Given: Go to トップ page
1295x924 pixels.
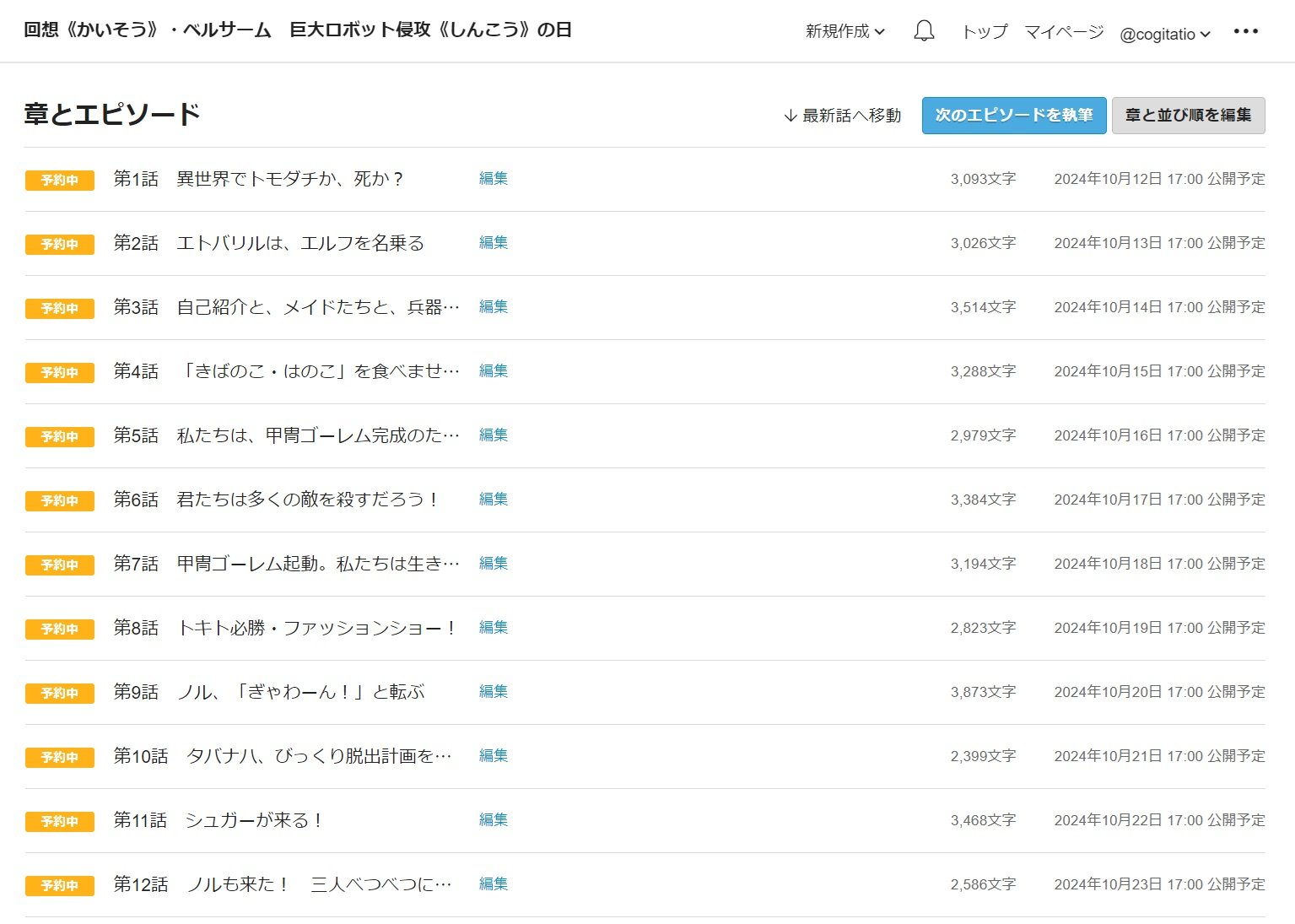Looking at the screenshot, I should click(985, 31).
